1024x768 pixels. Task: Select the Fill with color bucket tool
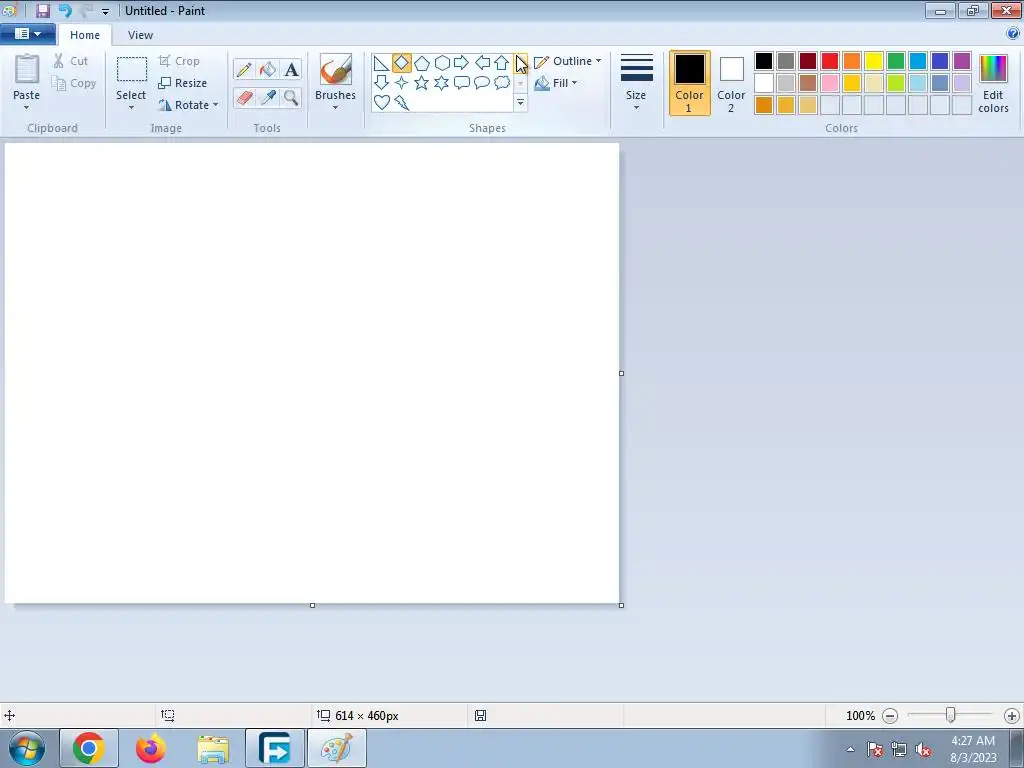coord(268,69)
